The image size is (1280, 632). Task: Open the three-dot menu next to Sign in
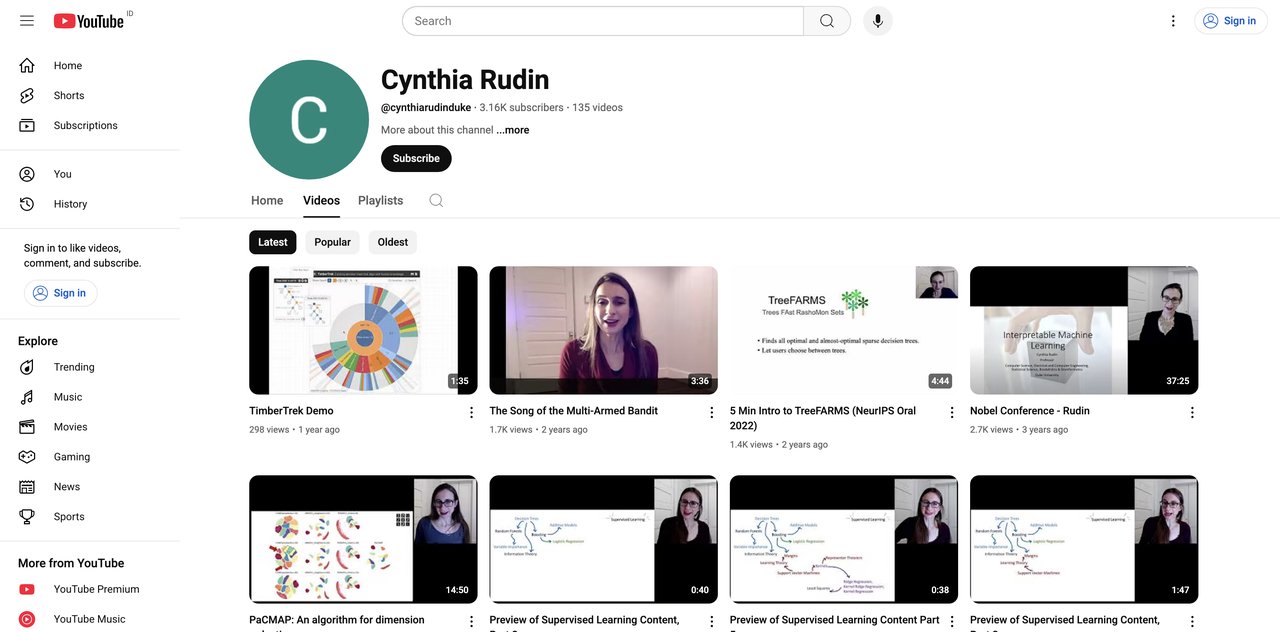[1172, 20]
